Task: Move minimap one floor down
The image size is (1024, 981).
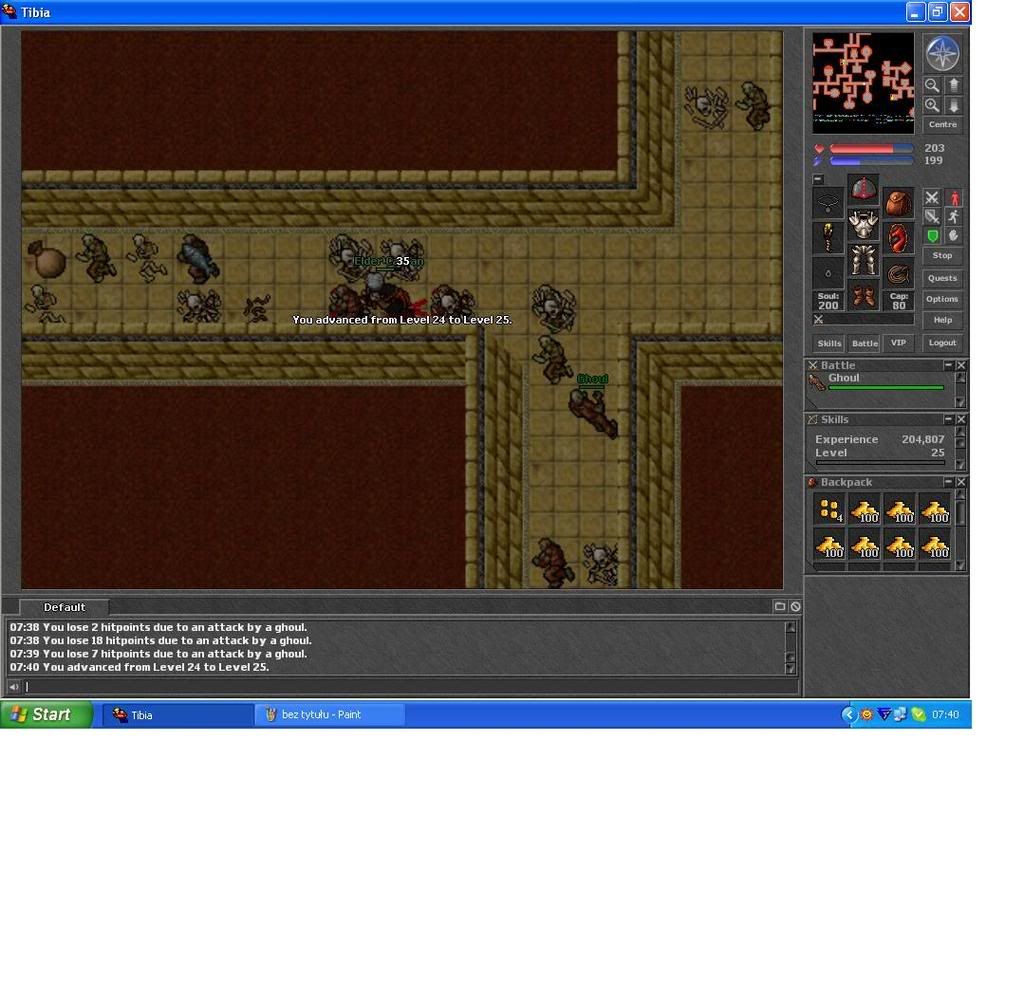Action: click(953, 106)
